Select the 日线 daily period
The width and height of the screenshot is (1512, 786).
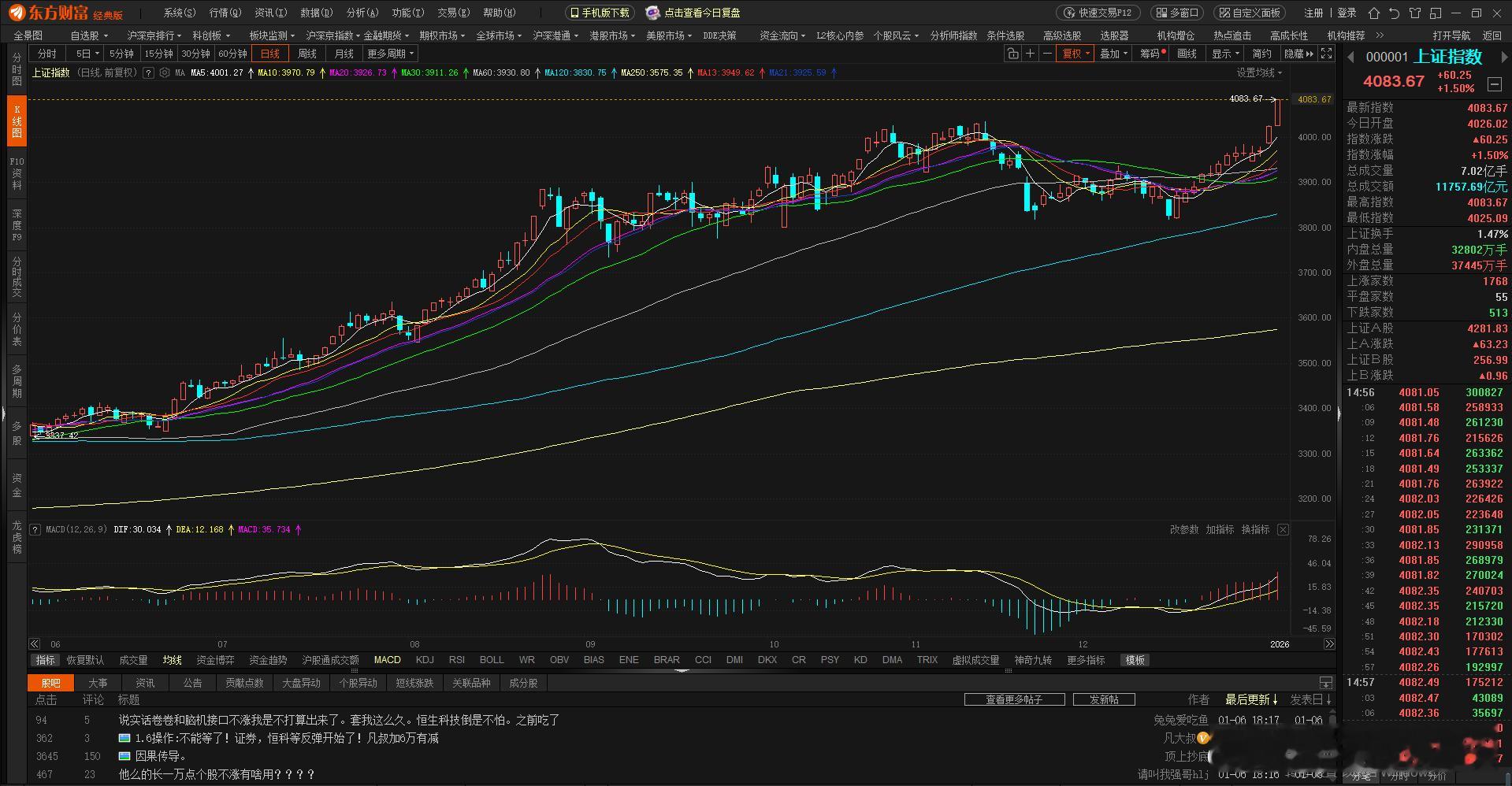(x=270, y=54)
